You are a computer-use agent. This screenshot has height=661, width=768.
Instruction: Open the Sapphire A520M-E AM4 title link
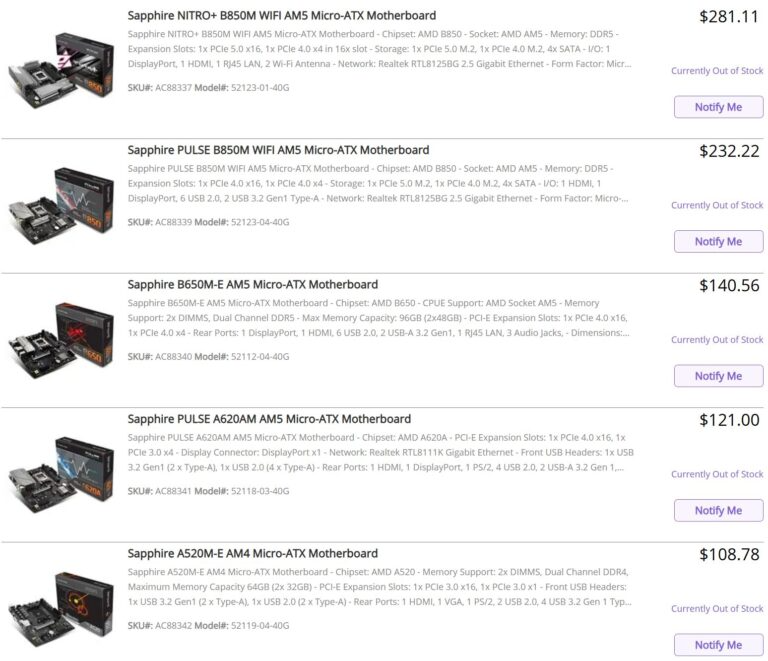click(253, 553)
